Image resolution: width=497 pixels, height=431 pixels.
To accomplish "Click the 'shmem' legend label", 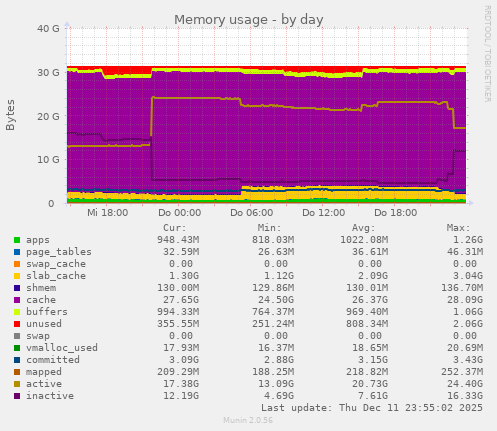I will (41, 288).
